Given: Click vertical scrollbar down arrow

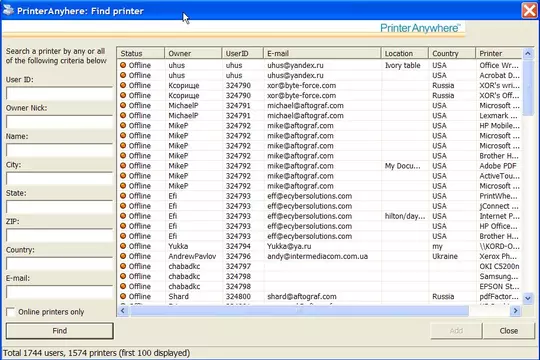Looking at the screenshot, I should point(528,298).
